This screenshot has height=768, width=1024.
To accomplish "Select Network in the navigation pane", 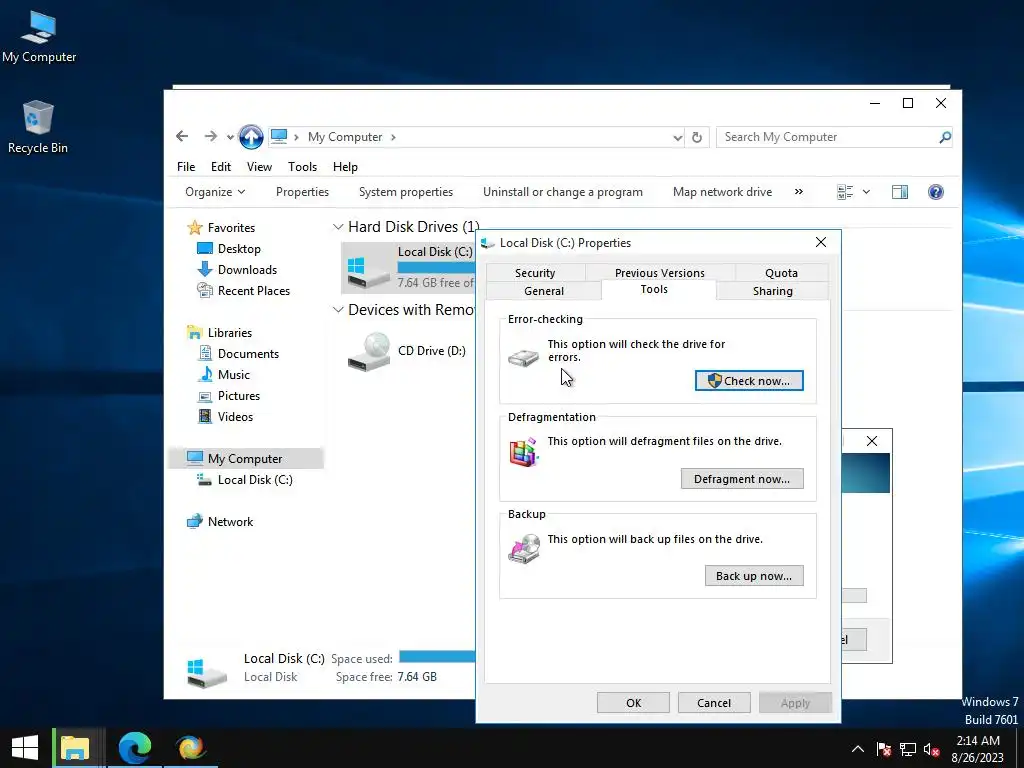I will [220, 522].
